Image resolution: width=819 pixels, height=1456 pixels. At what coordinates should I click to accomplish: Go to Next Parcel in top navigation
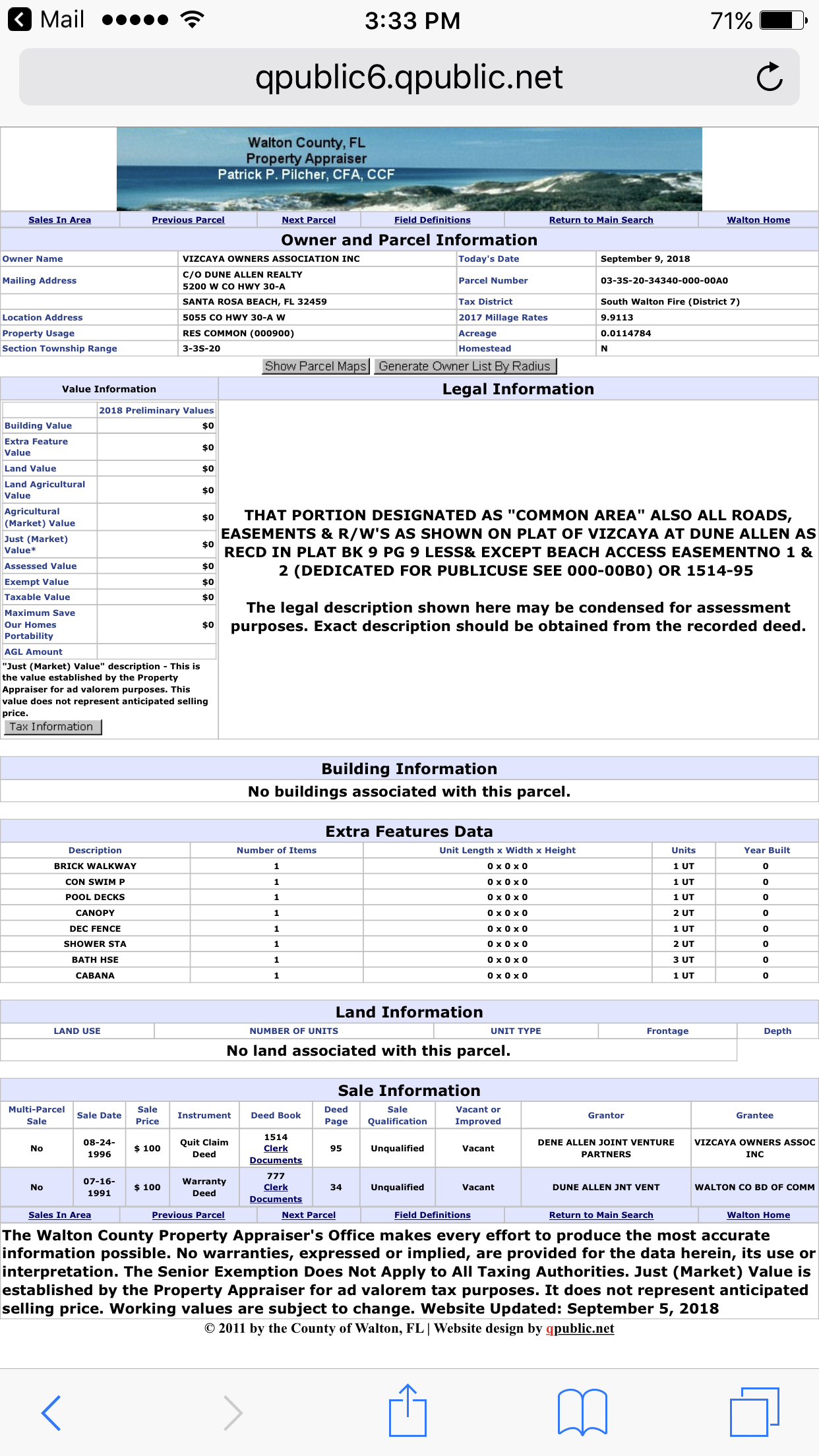[x=309, y=220]
